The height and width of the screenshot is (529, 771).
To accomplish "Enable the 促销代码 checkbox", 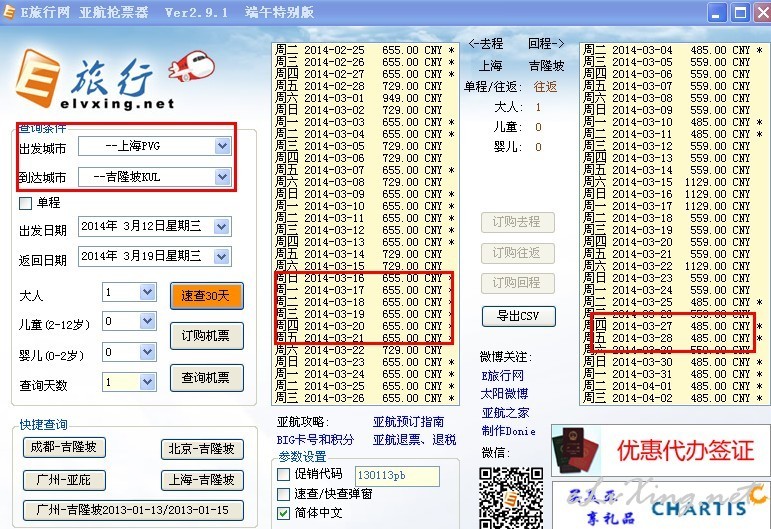I will point(283,474).
